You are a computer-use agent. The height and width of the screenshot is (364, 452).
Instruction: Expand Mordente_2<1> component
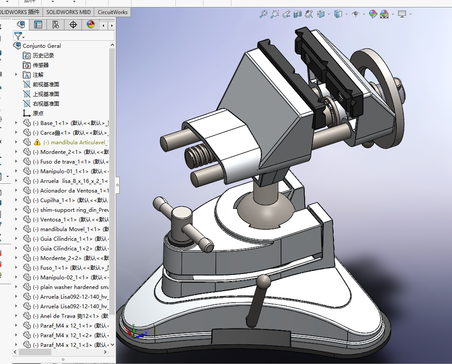(16, 152)
